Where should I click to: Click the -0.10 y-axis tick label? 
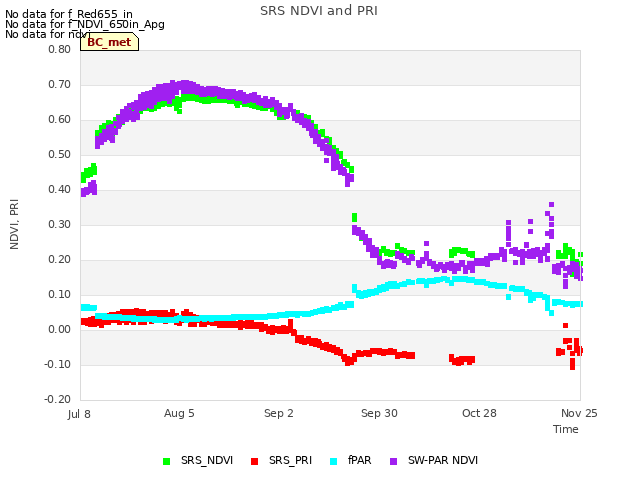pyautogui.click(x=58, y=364)
